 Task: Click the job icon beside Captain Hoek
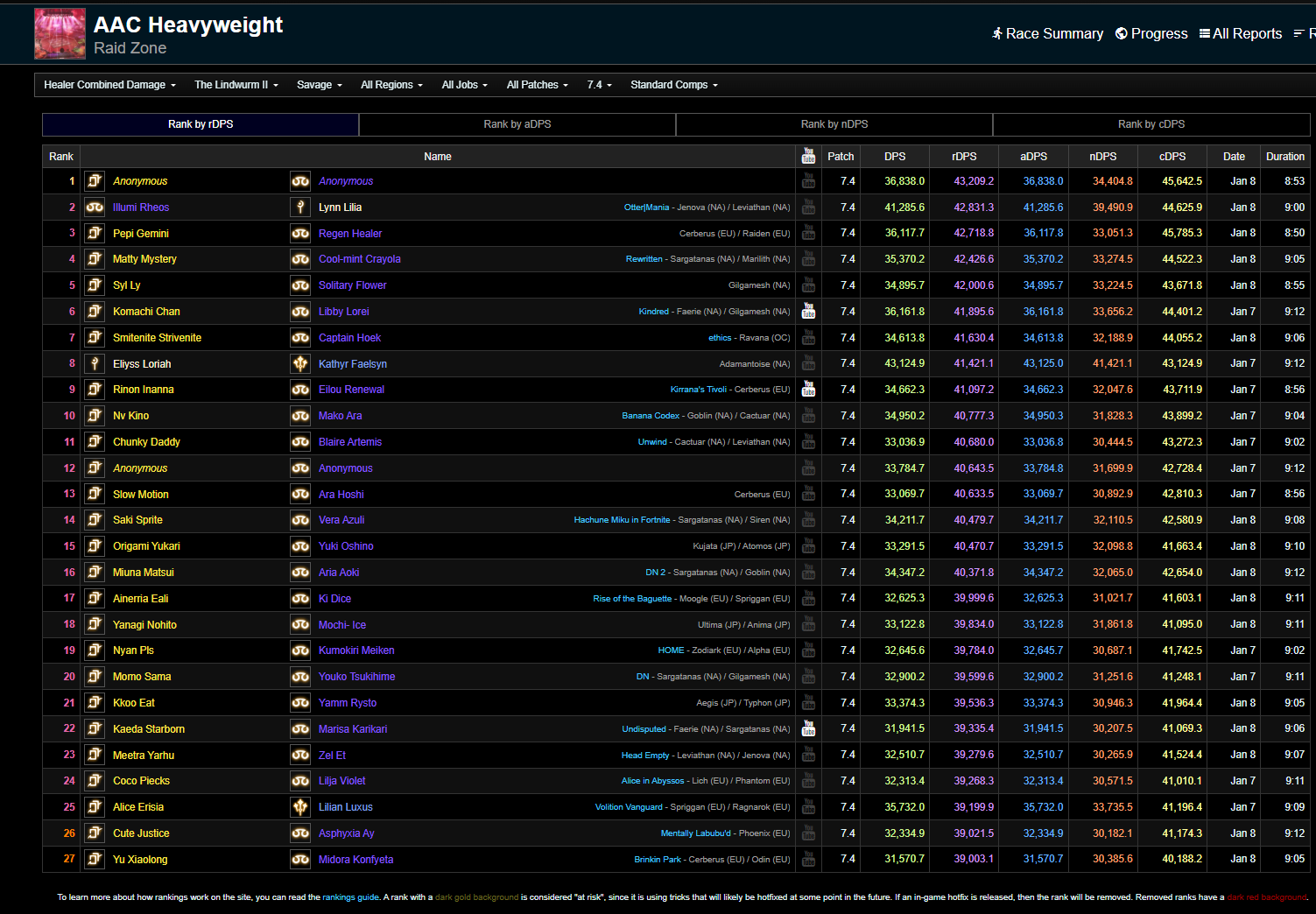[x=300, y=337]
